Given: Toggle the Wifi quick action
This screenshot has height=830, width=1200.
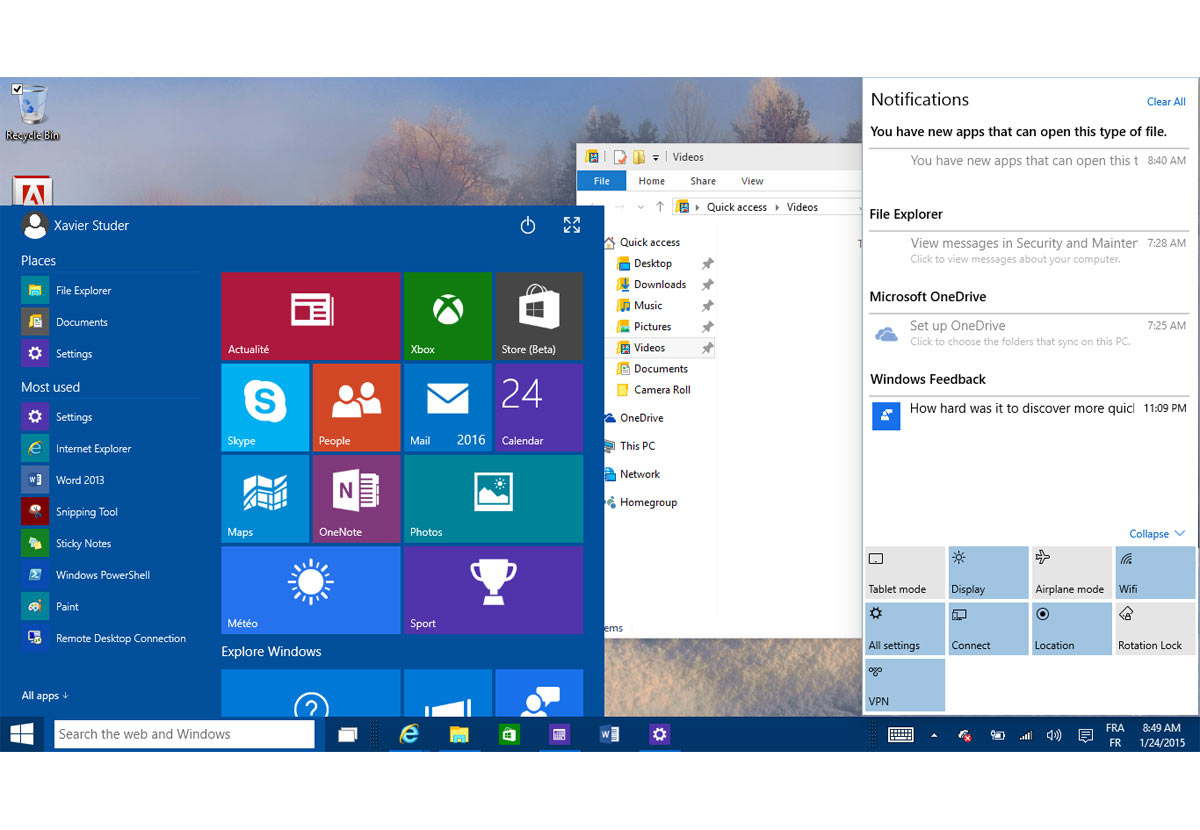Looking at the screenshot, I should 1155,572.
